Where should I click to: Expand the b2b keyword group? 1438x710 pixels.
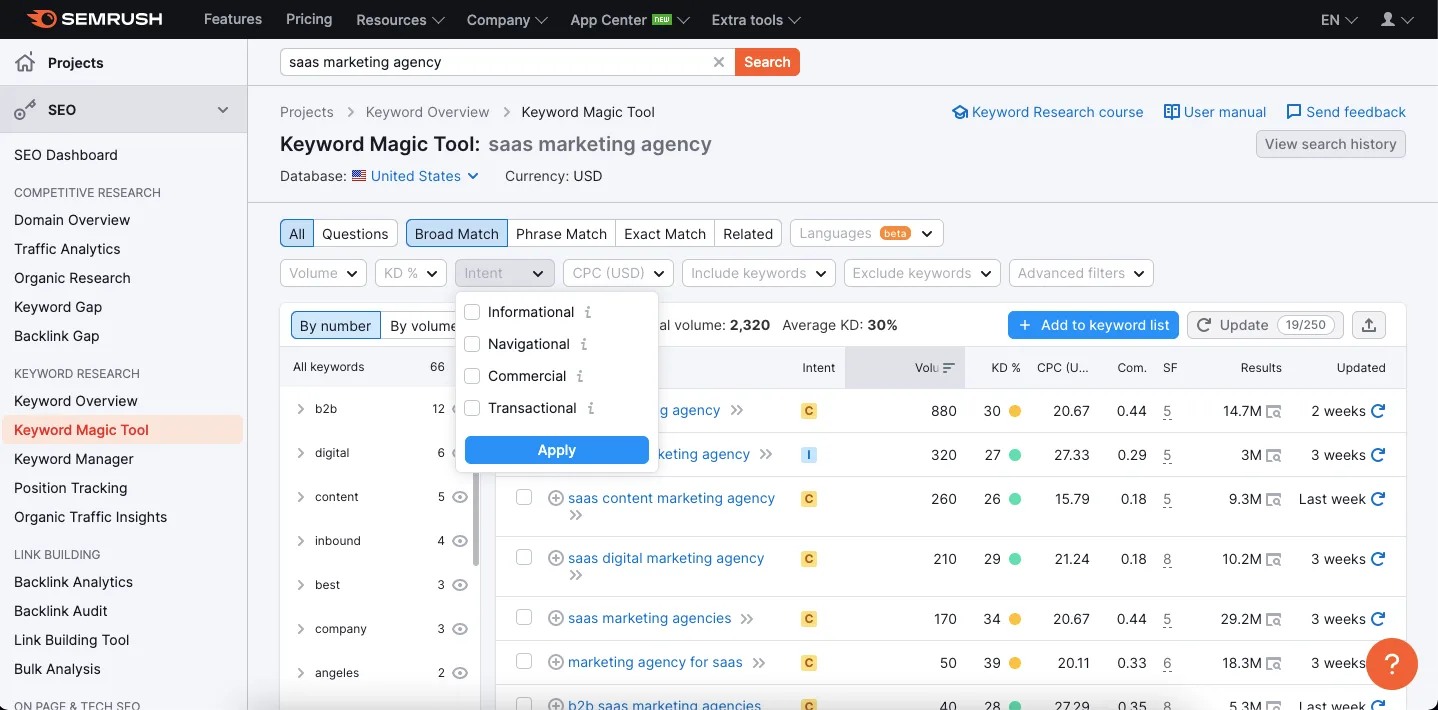pyautogui.click(x=301, y=409)
